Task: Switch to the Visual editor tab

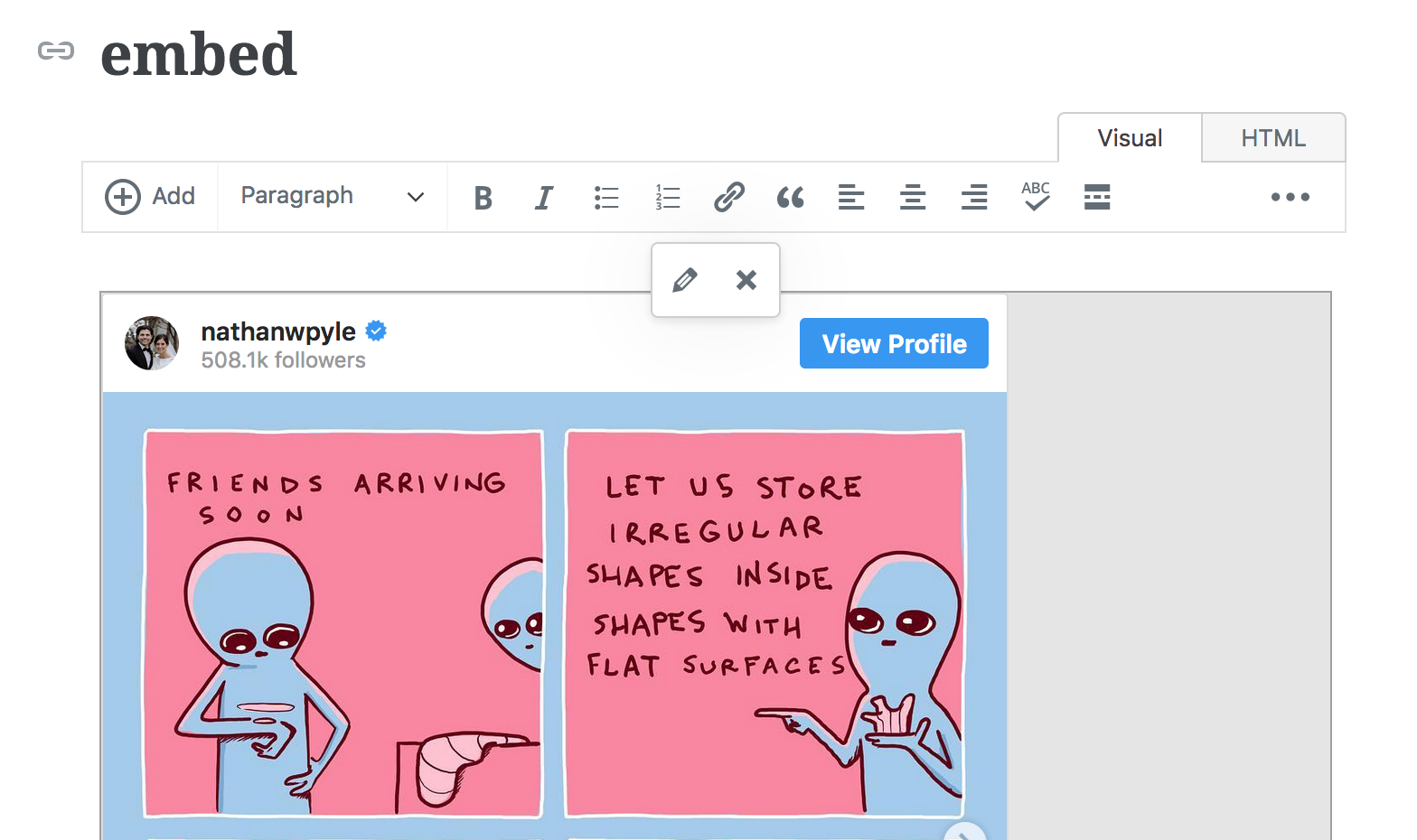Action: pyautogui.click(x=1130, y=138)
